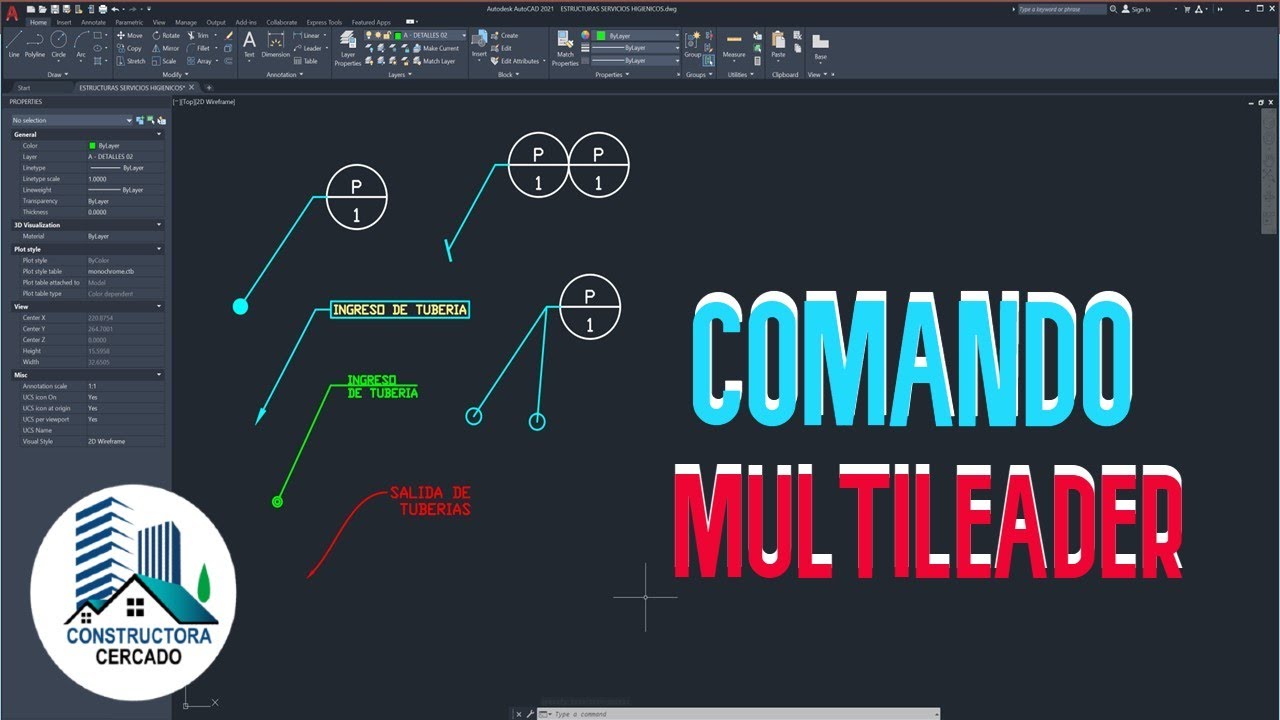Click the Copy tool in Modify panel
The height and width of the screenshot is (720, 1280).
tap(130, 48)
